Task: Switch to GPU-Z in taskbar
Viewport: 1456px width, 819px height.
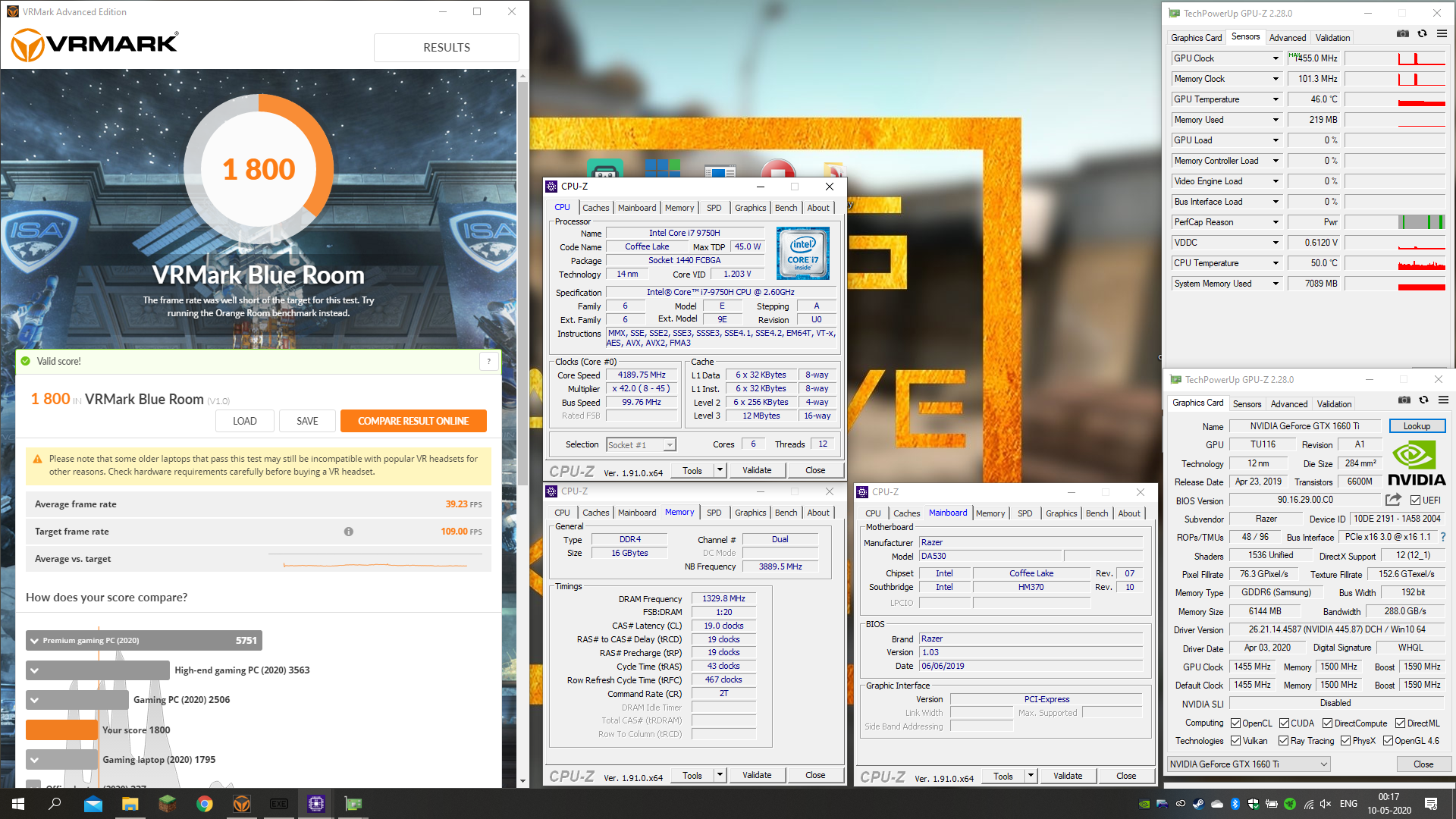Action: click(x=353, y=804)
